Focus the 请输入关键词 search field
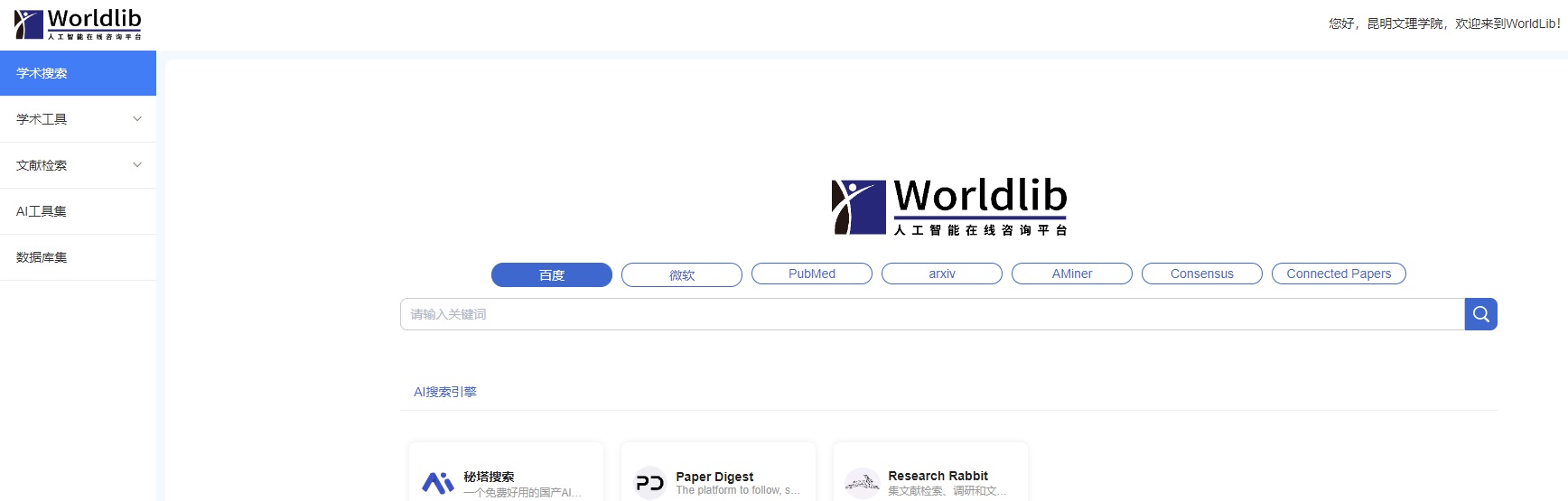This screenshot has width=1568, height=501. pos(932,314)
